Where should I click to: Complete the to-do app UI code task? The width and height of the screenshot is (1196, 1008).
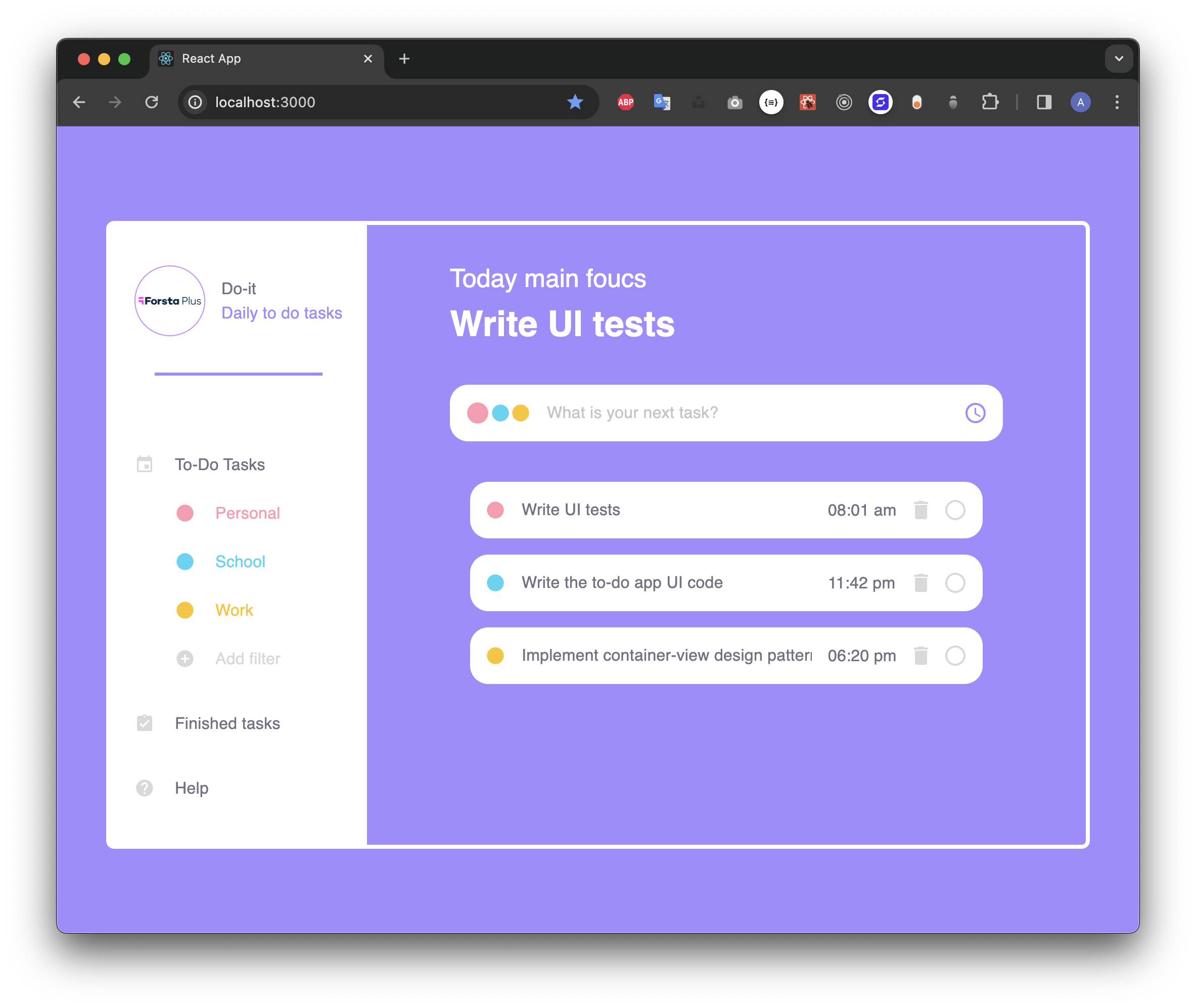[x=955, y=583]
